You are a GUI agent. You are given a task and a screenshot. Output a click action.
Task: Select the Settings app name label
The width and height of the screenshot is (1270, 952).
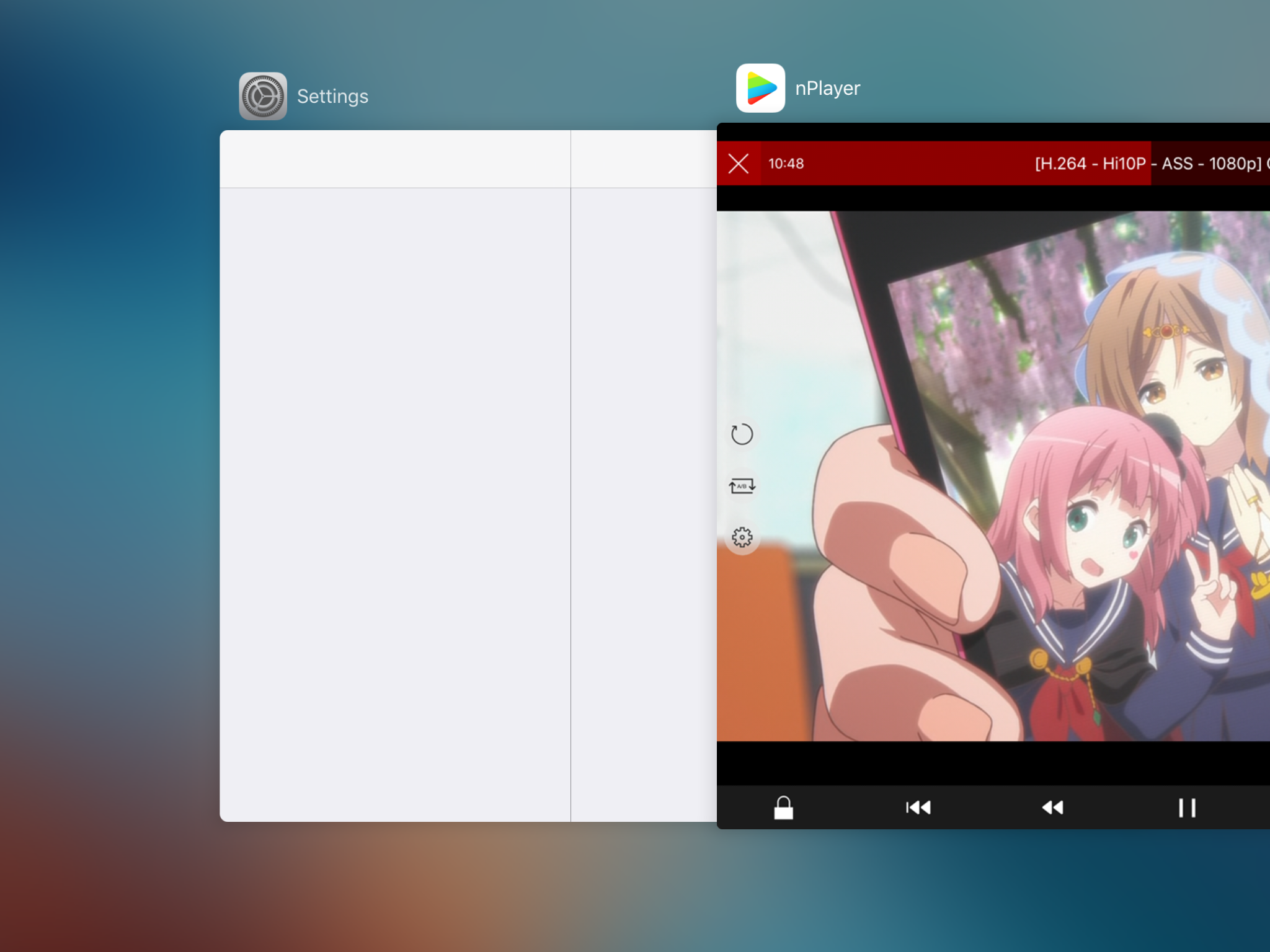tap(332, 97)
